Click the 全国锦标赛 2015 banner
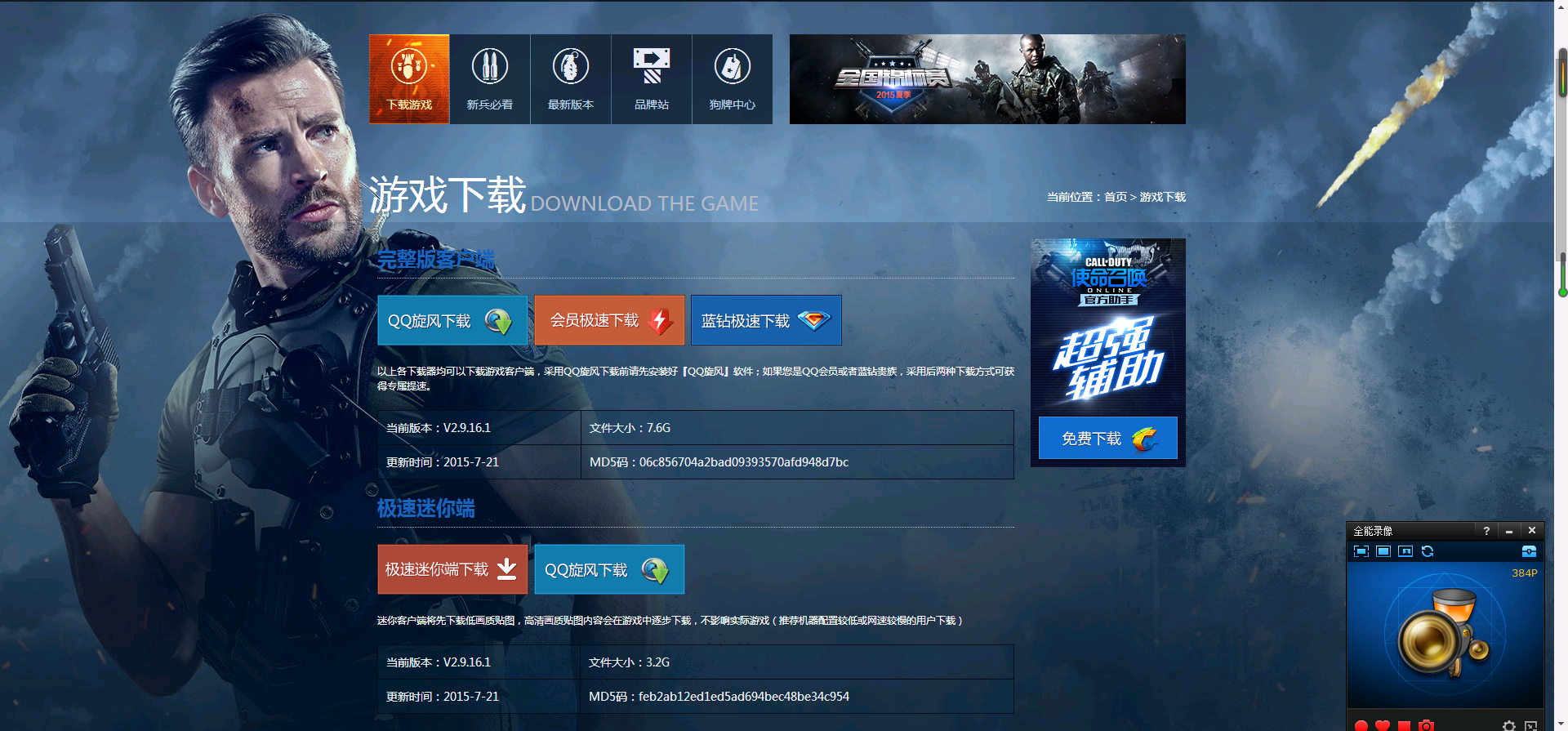Screen dimensions: 1568x731 (x=987, y=79)
